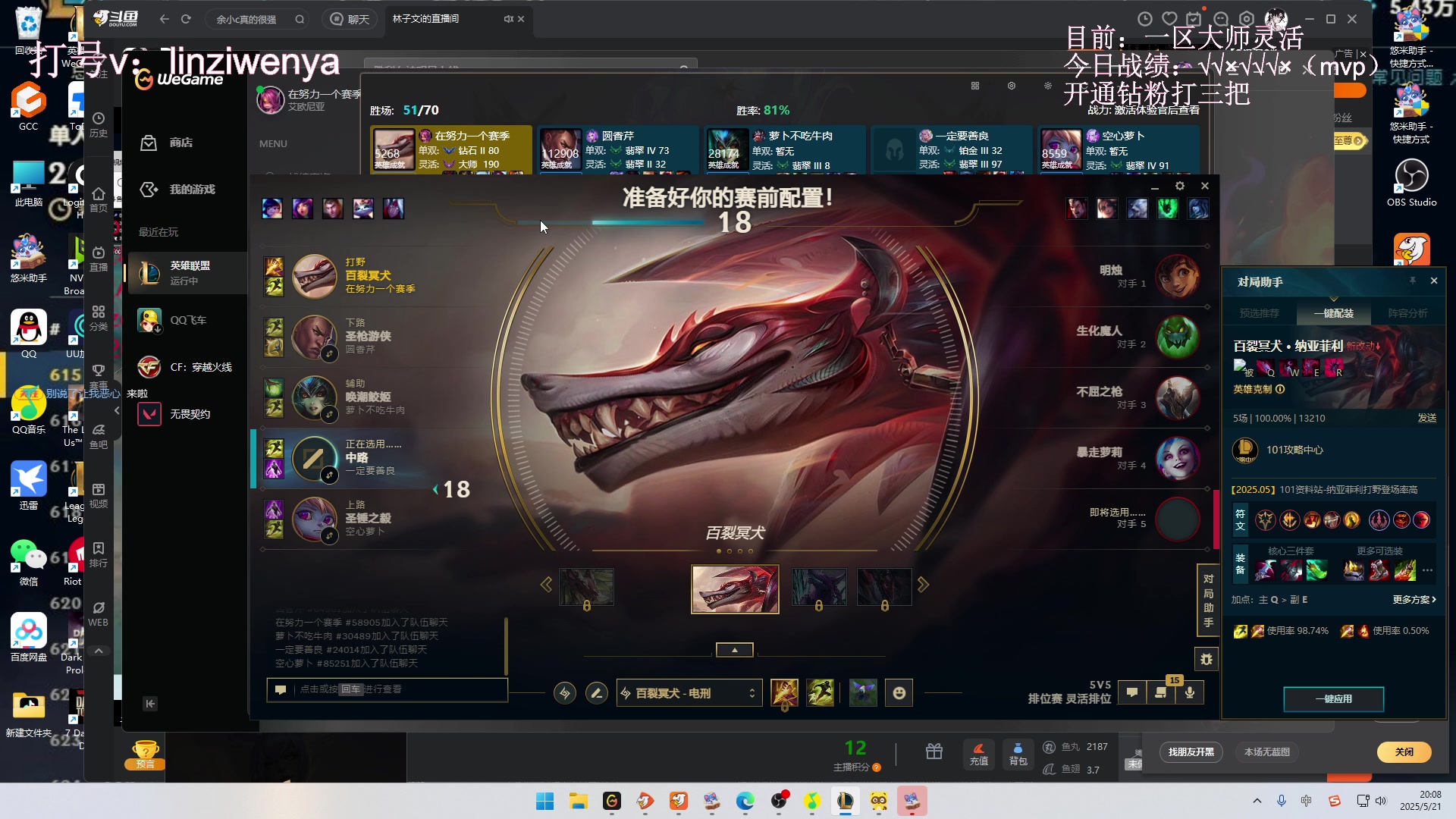Open the Douyu 背包 icon

1018,754
